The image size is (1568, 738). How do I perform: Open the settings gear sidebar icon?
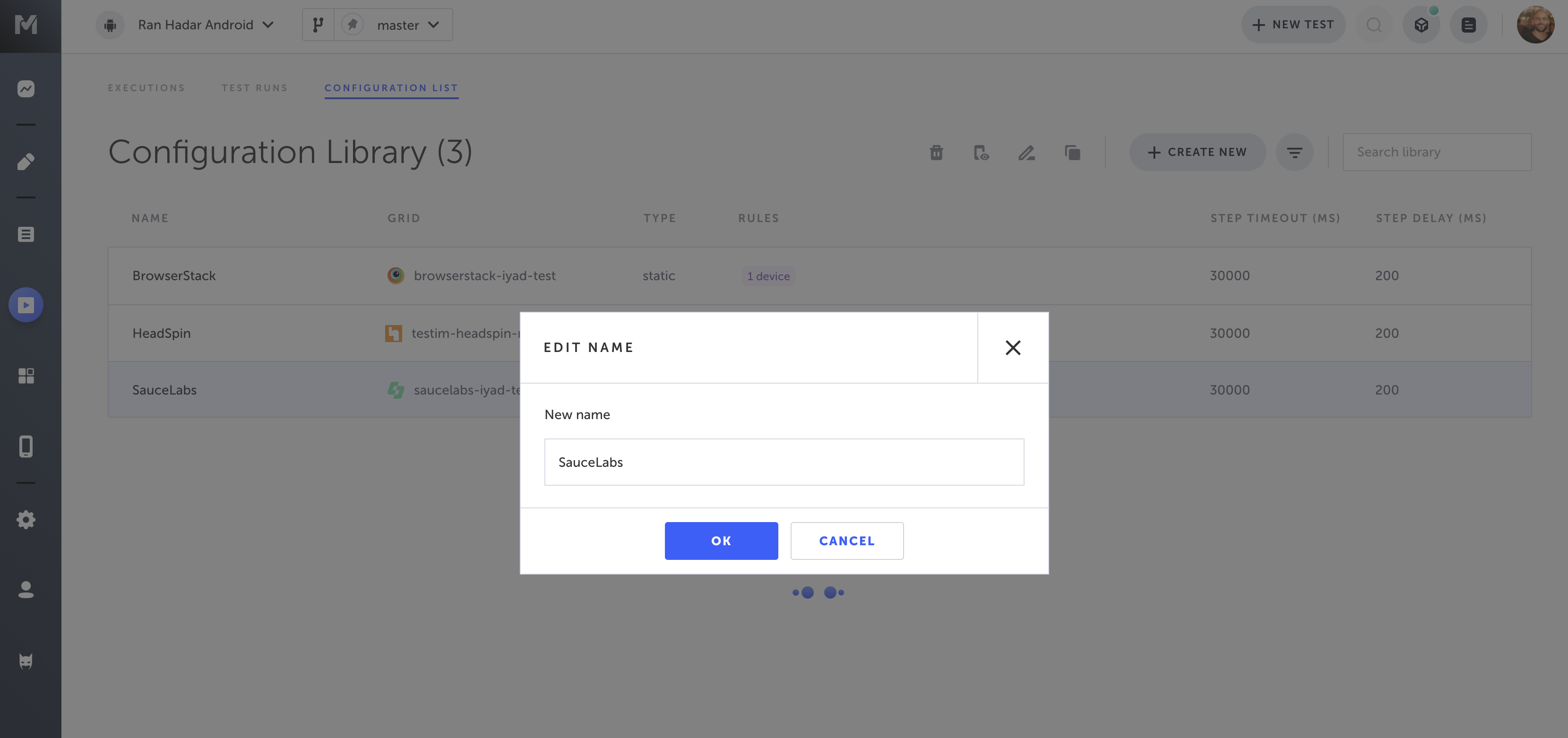26,520
